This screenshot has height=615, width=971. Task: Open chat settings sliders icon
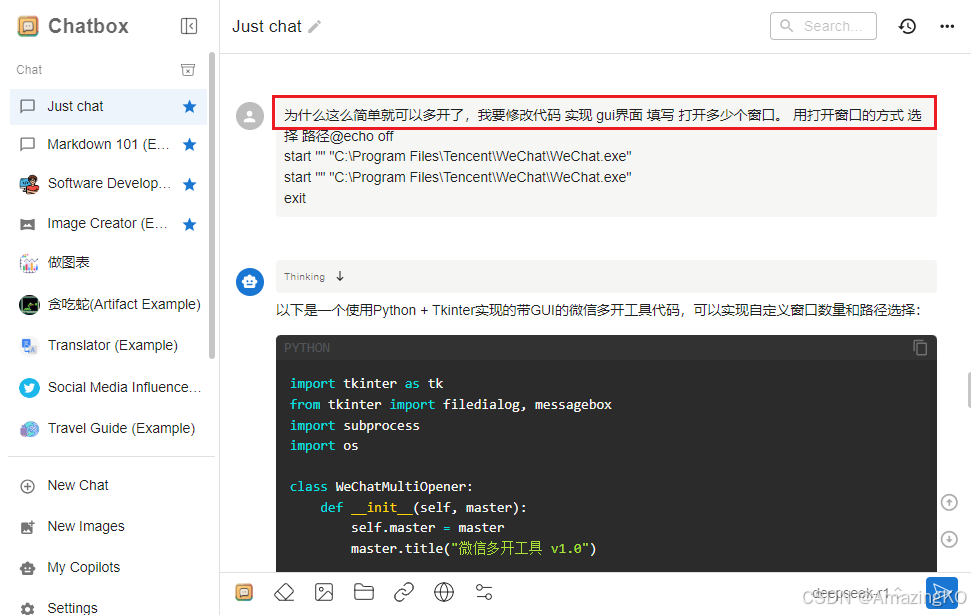[x=484, y=593]
